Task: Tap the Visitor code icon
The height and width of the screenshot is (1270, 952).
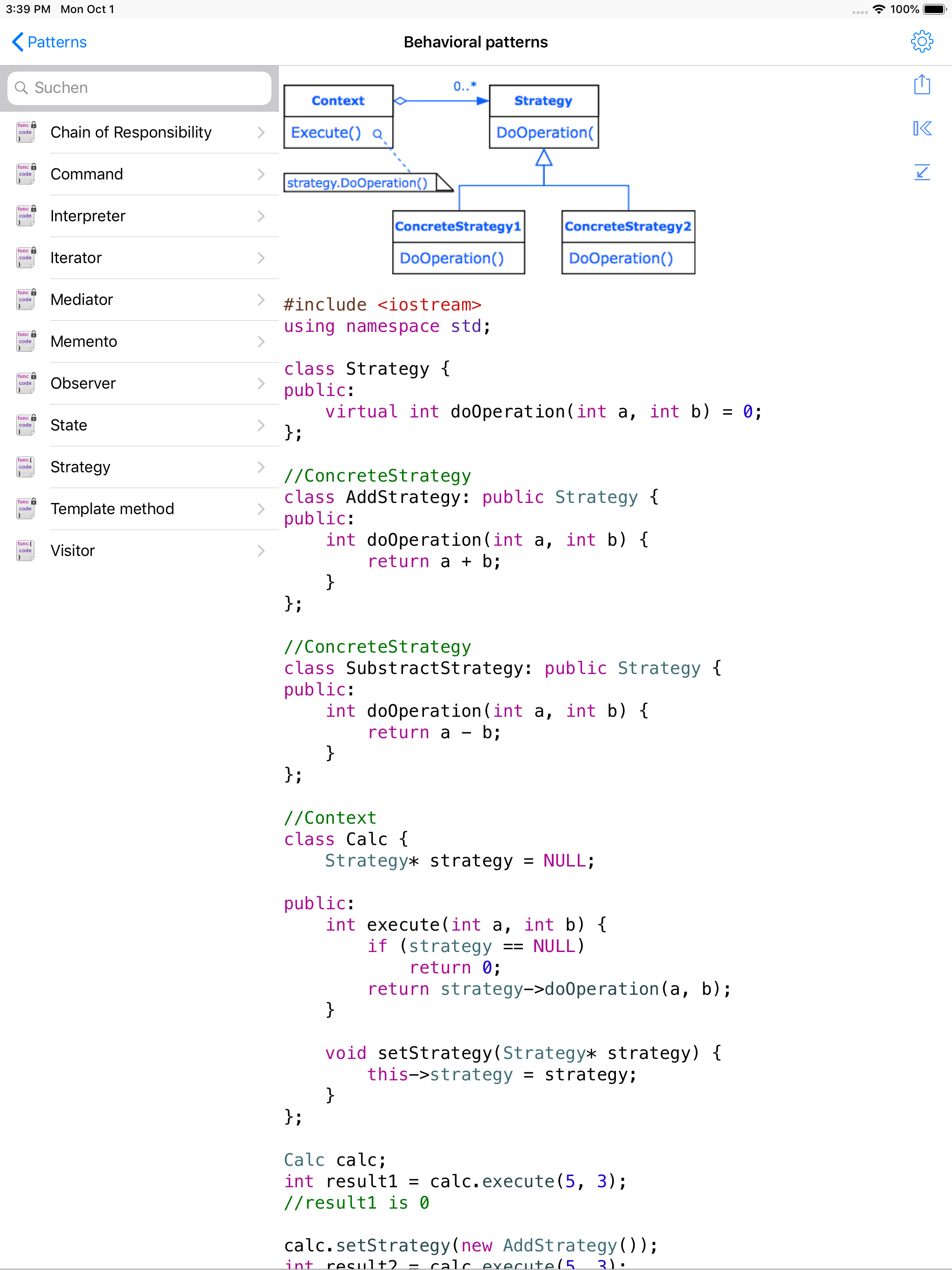Action: tap(26, 551)
